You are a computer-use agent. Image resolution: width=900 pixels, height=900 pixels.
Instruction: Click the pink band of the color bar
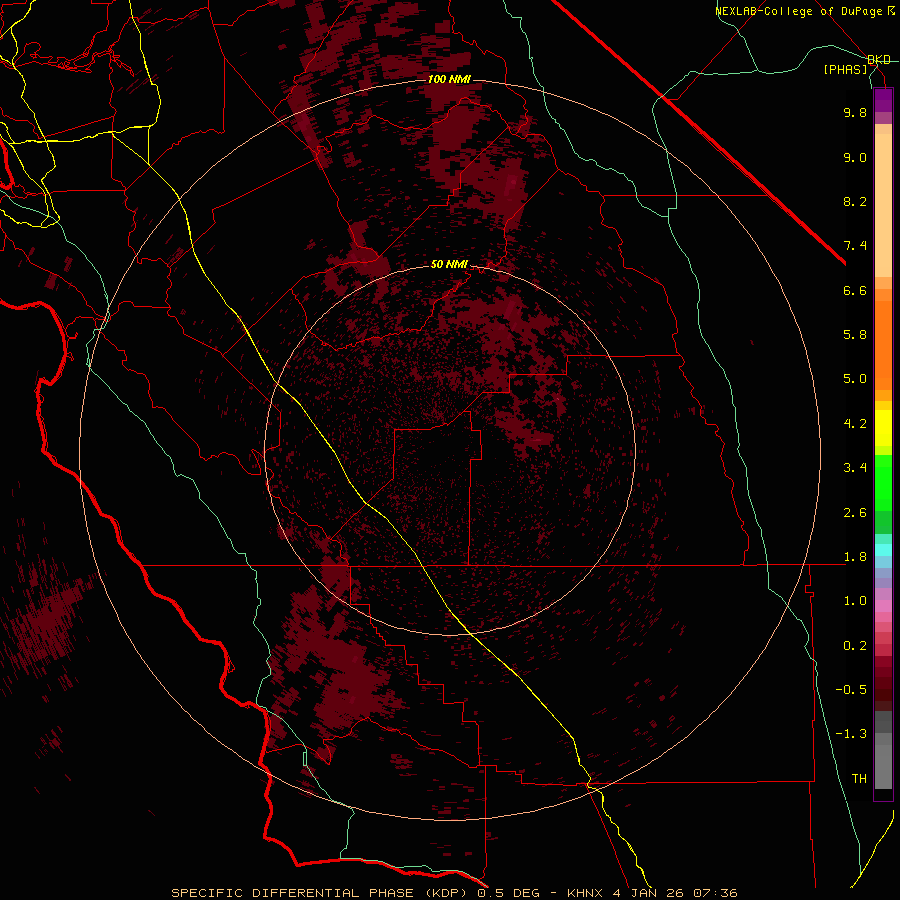click(883, 606)
